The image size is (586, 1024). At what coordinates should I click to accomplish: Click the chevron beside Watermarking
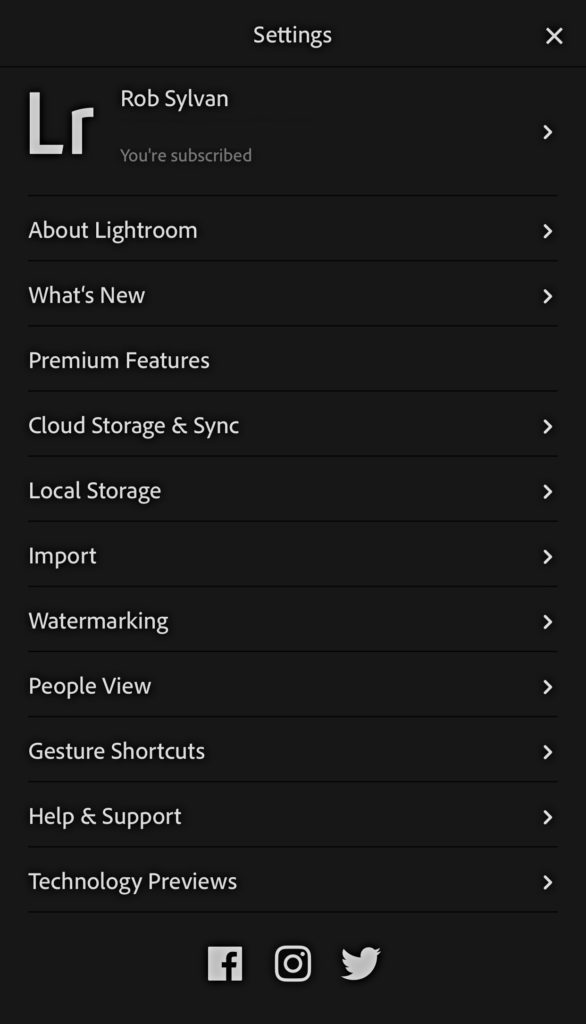click(547, 622)
